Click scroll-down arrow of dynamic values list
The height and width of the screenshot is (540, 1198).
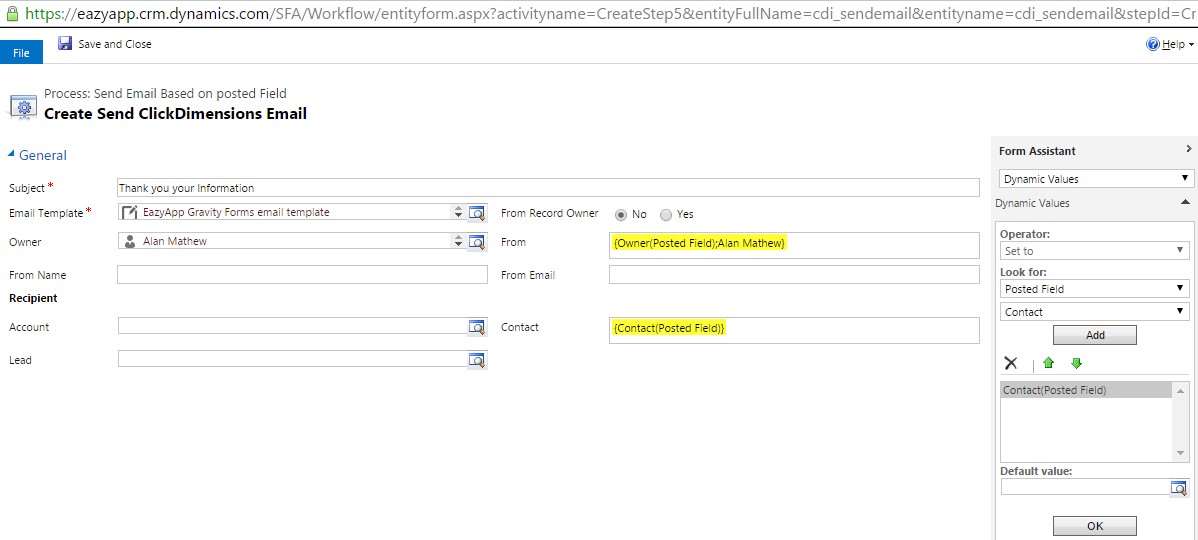(1182, 454)
